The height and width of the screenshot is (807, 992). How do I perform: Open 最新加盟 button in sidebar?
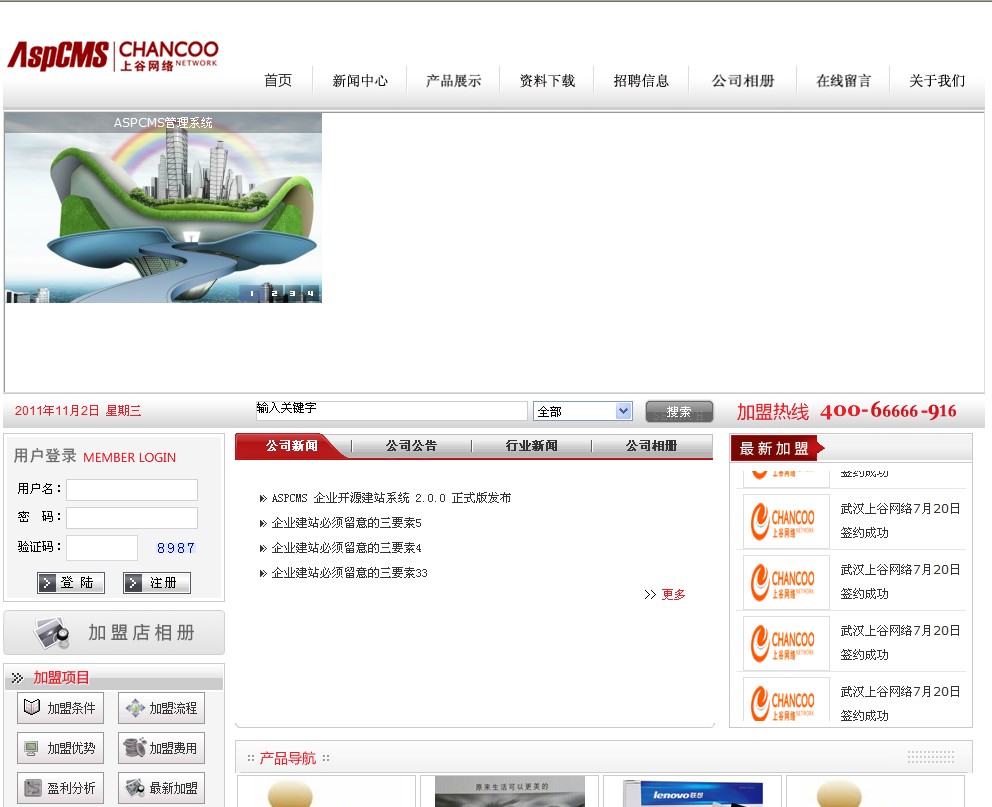click(161, 788)
